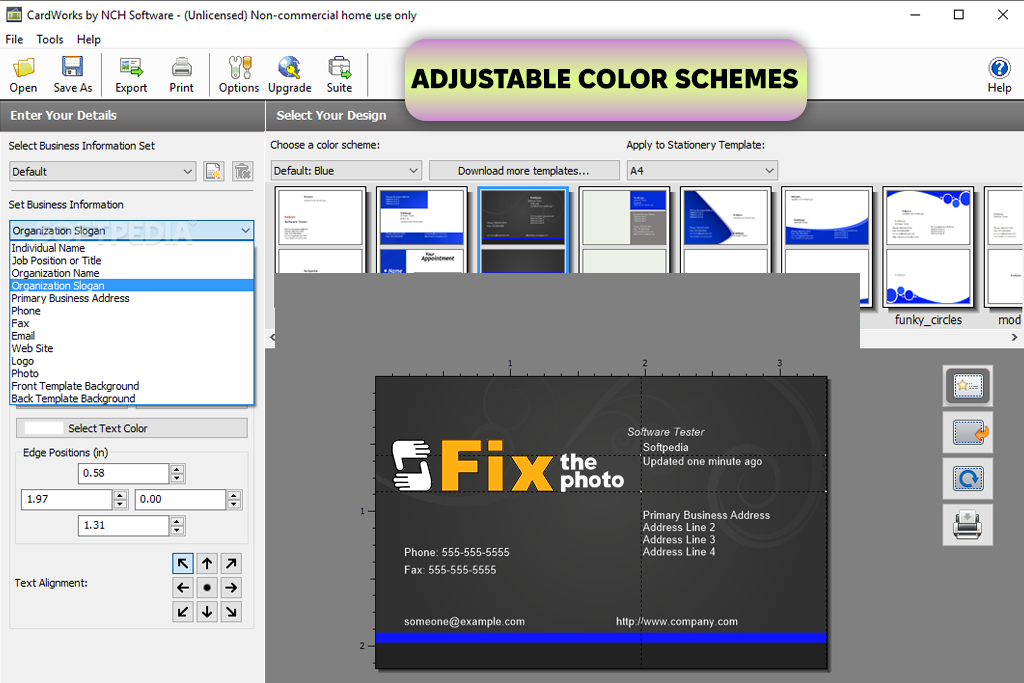1024x683 pixels.
Task: Open the color scheme dropdown
Action: pyautogui.click(x=346, y=170)
